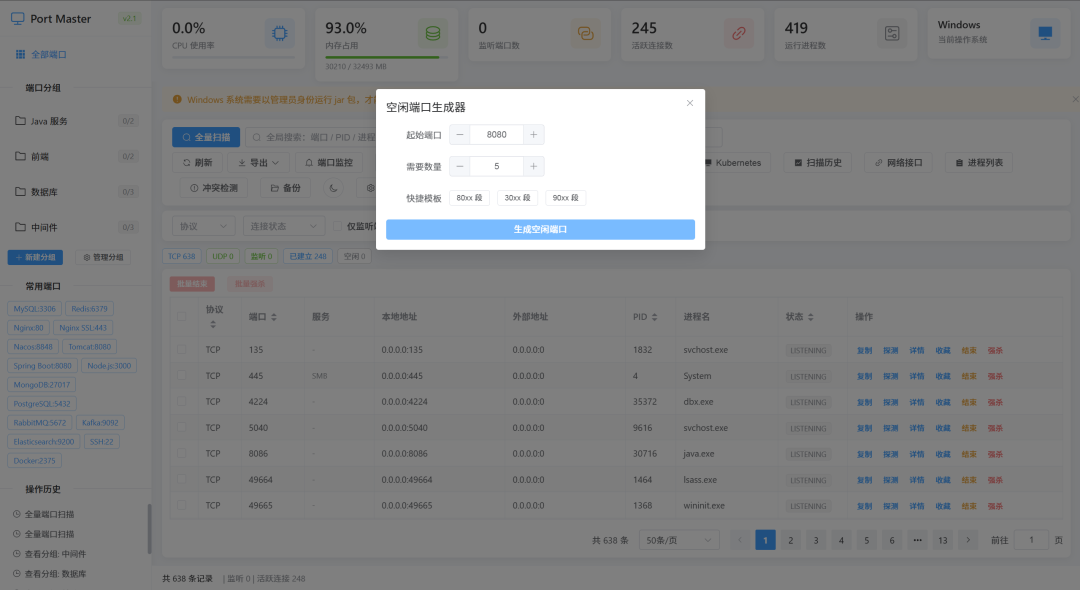
Task: Select the Nacos:8848 common port tag
Action: [33, 347]
